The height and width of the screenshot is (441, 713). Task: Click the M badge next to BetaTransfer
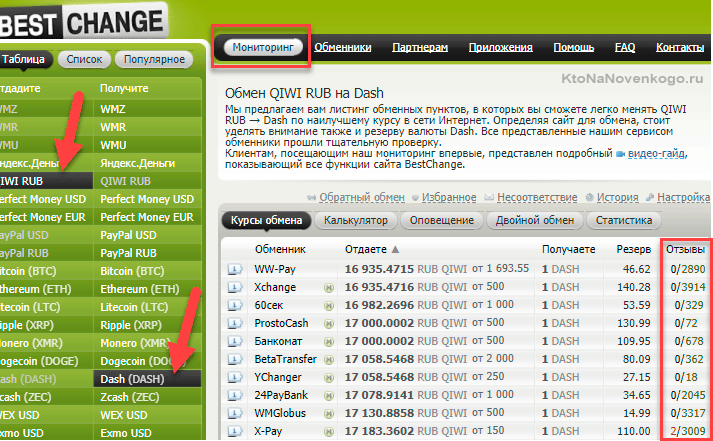point(329,360)
